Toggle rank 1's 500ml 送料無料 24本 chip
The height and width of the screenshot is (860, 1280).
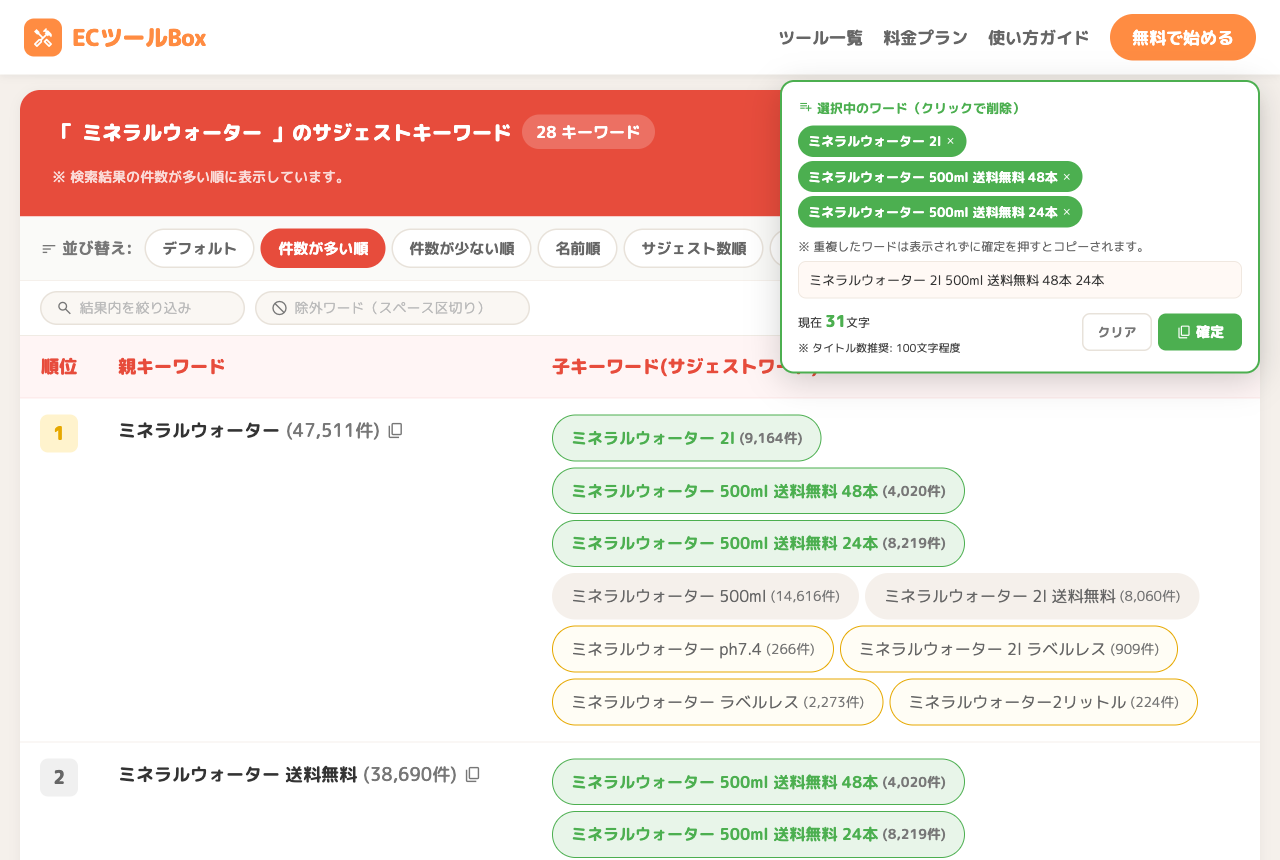758,543
